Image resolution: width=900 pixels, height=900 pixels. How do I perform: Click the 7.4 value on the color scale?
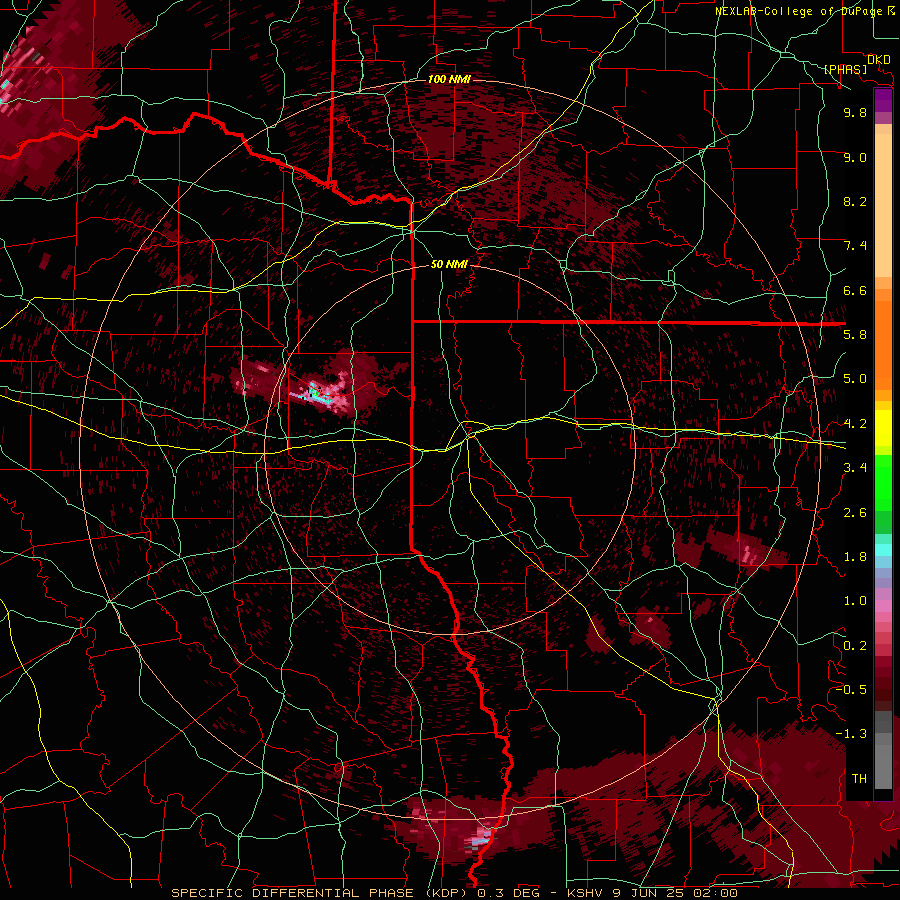855,246
